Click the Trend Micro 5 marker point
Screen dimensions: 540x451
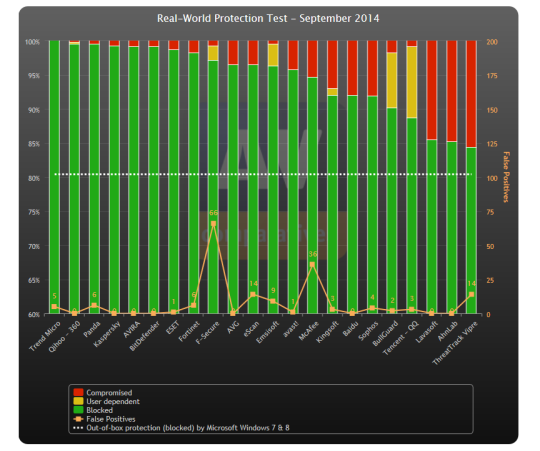54,306
